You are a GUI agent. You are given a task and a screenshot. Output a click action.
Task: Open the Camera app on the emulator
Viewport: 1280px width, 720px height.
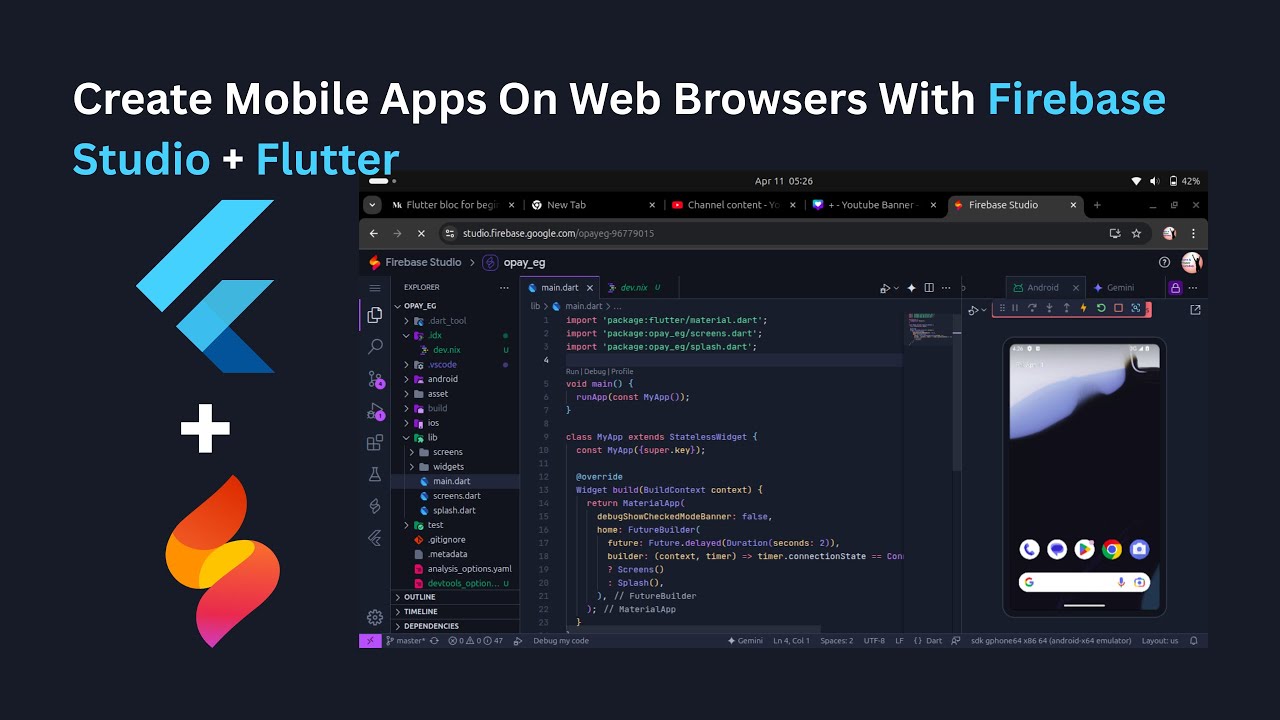point(1139,549)
